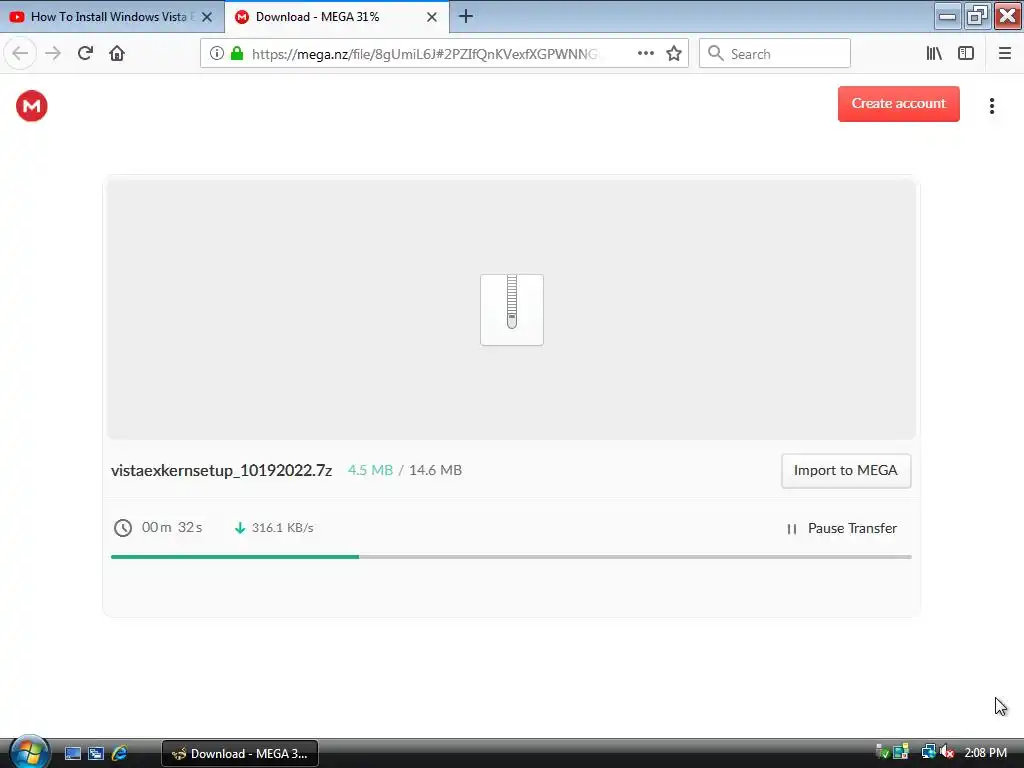Click the muted volume tray icon
The image size is (1024, 768).
(x=947, y=752)
